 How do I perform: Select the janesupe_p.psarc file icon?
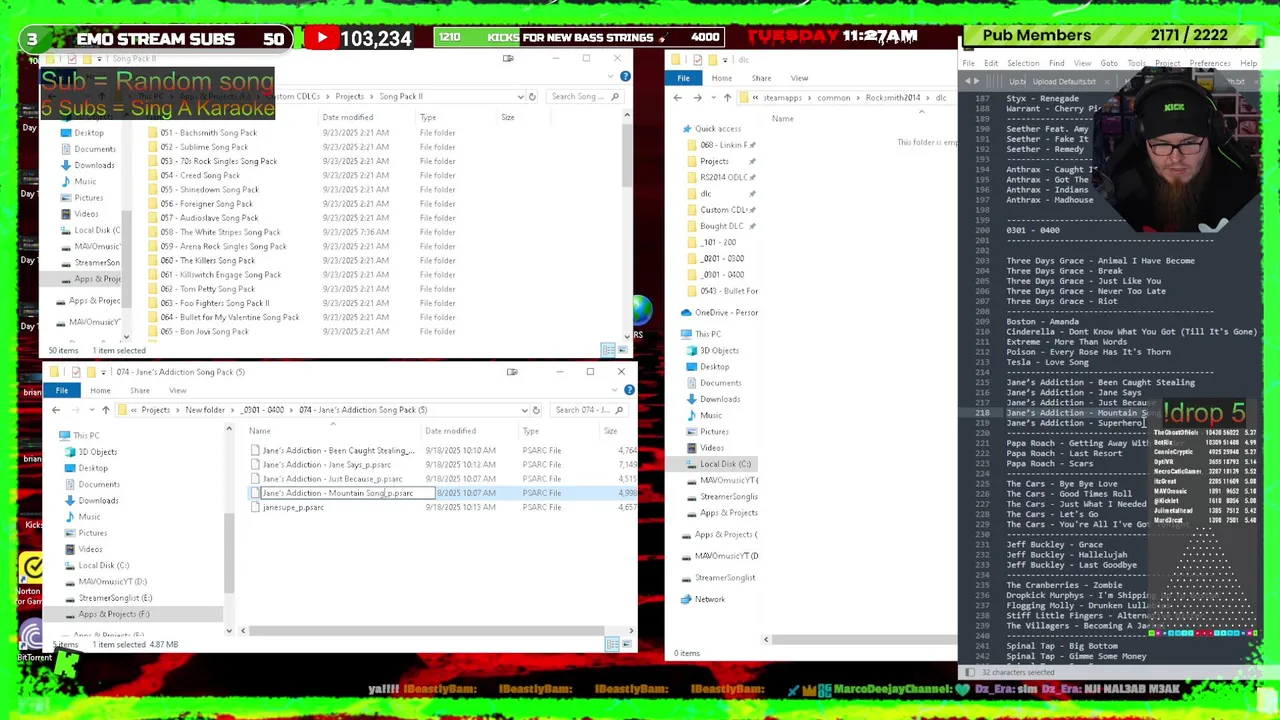click(x=255, y=507)
